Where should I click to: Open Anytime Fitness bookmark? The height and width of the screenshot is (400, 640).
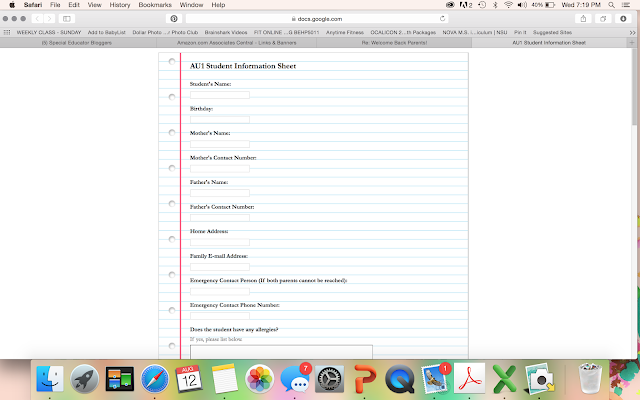344,32
